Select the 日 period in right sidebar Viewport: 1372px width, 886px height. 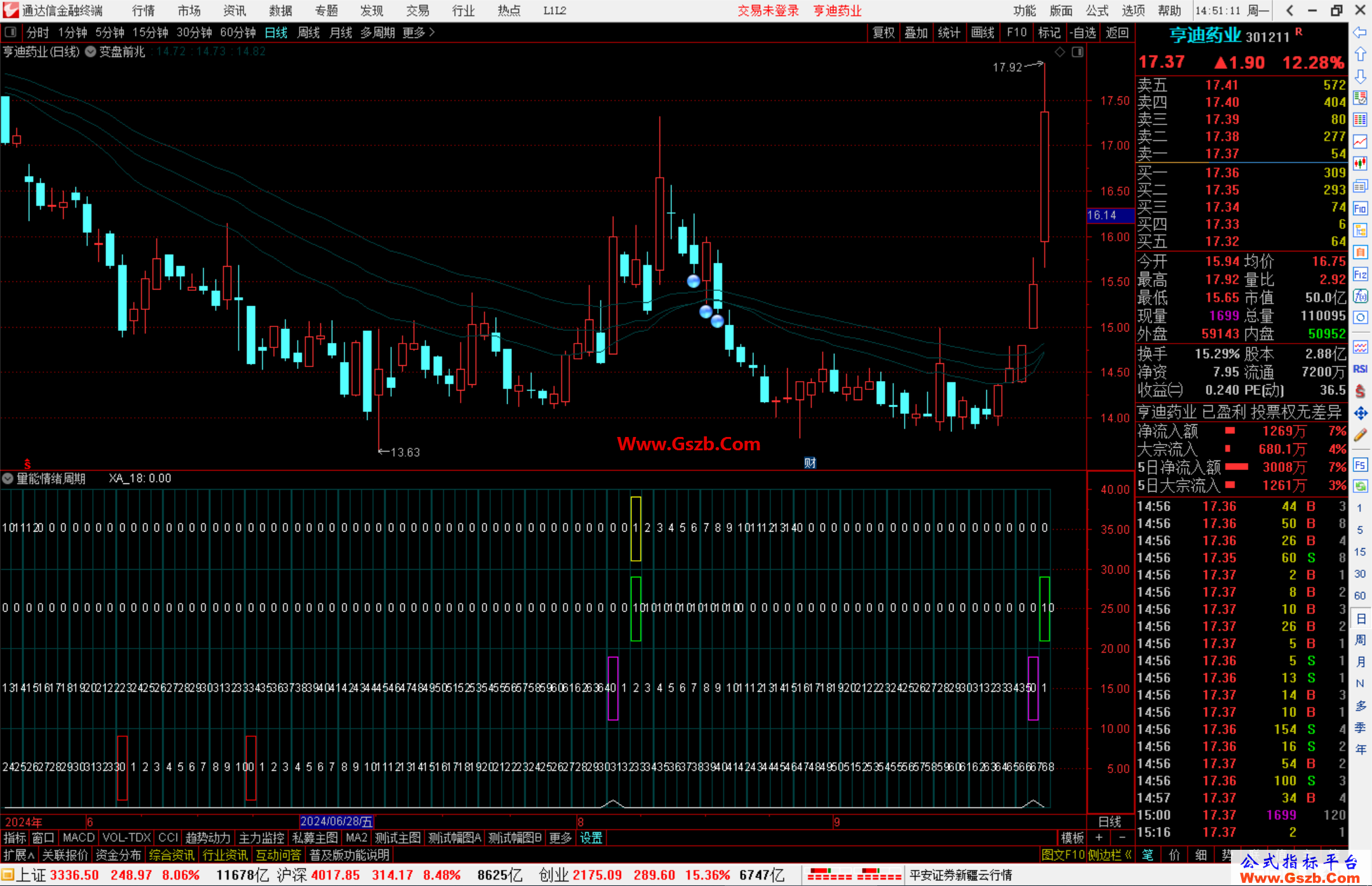(1361, 619)
